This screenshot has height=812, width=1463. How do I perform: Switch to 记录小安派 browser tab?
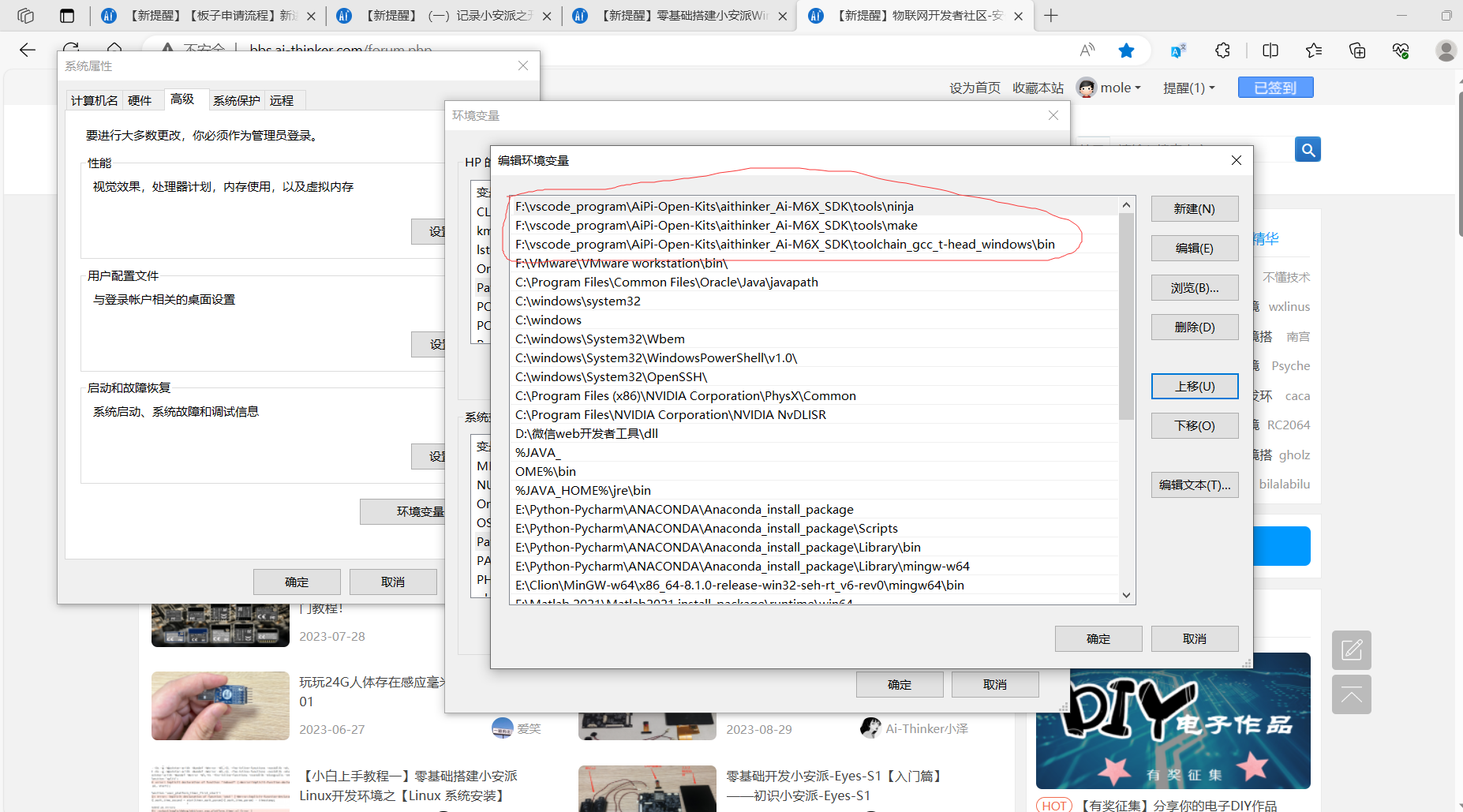pyautogui.click(x=446, y=16)
